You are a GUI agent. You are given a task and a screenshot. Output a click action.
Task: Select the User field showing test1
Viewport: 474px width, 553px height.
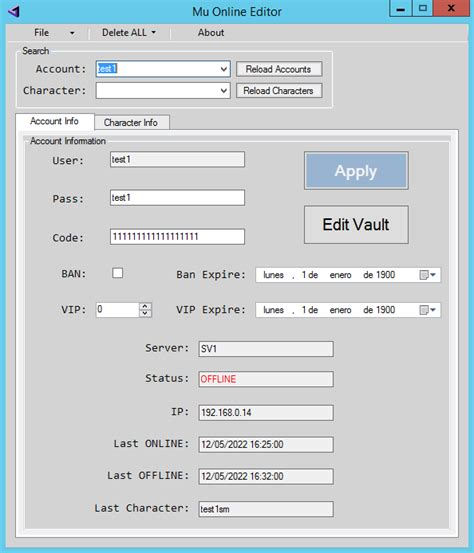pyautogui.click(x=177, y=159)
